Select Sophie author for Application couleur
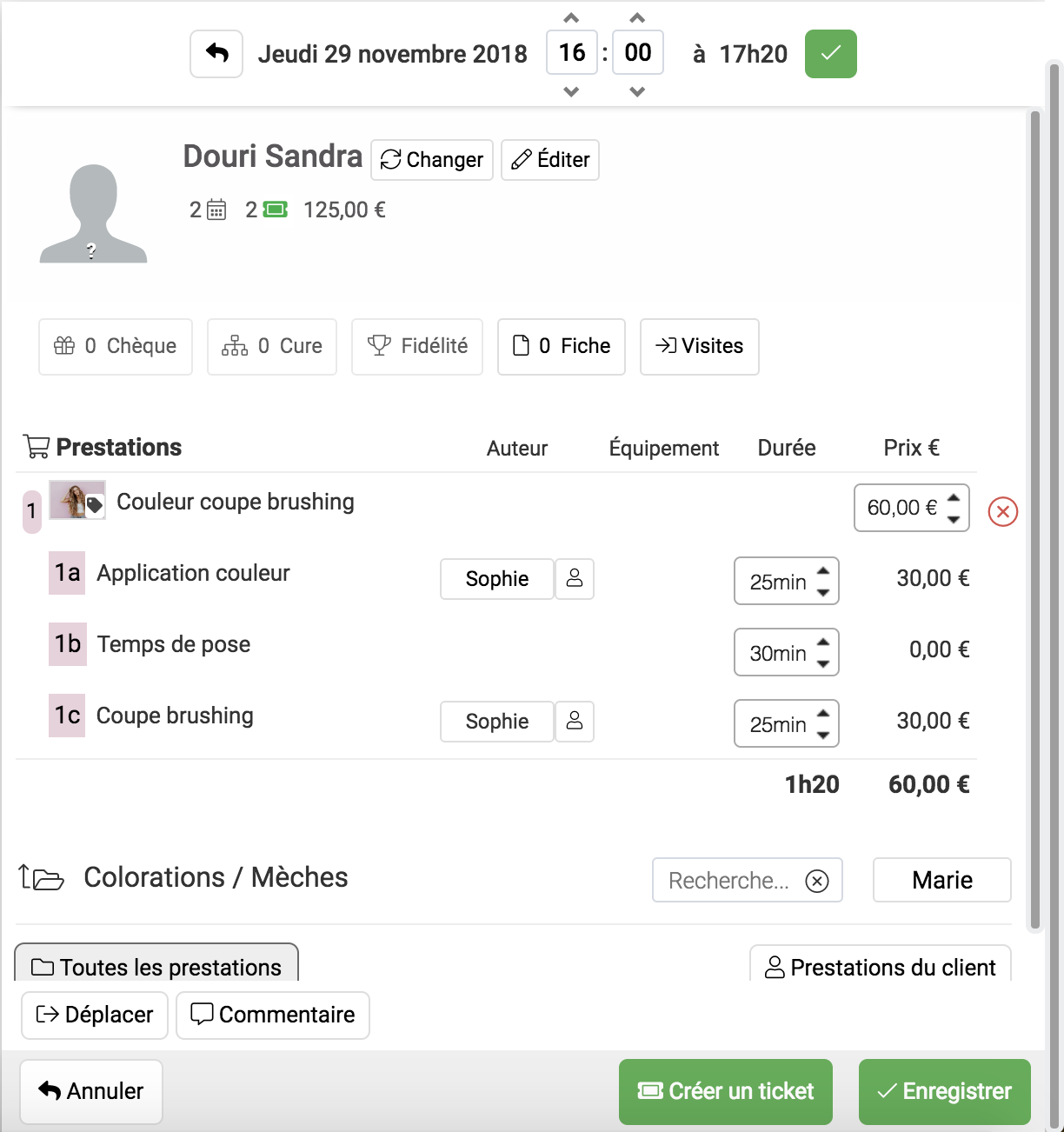The height and width of the screenshot is (1132, 1064). tap(497, 579)
